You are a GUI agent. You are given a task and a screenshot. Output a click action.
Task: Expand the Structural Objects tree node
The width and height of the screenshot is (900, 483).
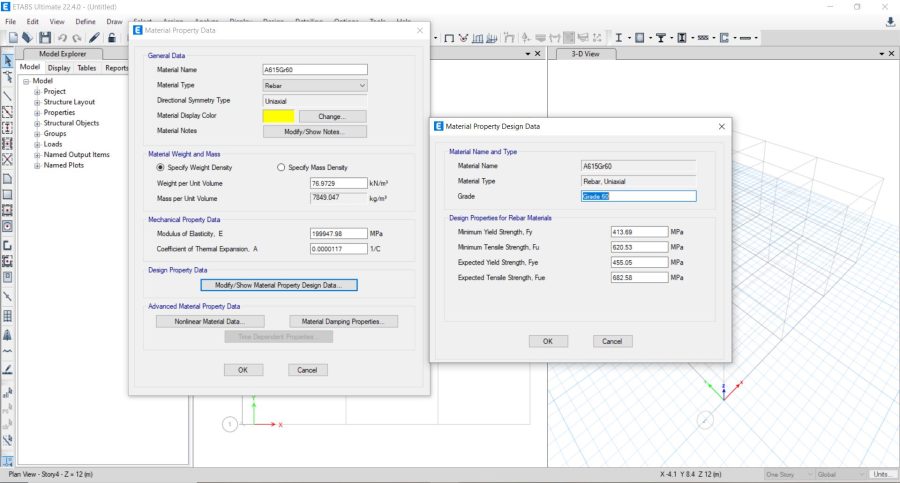[x=37, y=123]
